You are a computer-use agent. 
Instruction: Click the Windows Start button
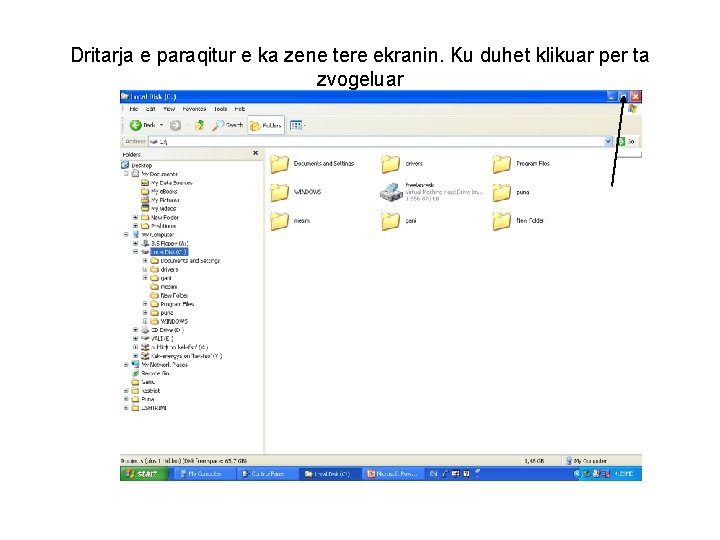[144, 474]
